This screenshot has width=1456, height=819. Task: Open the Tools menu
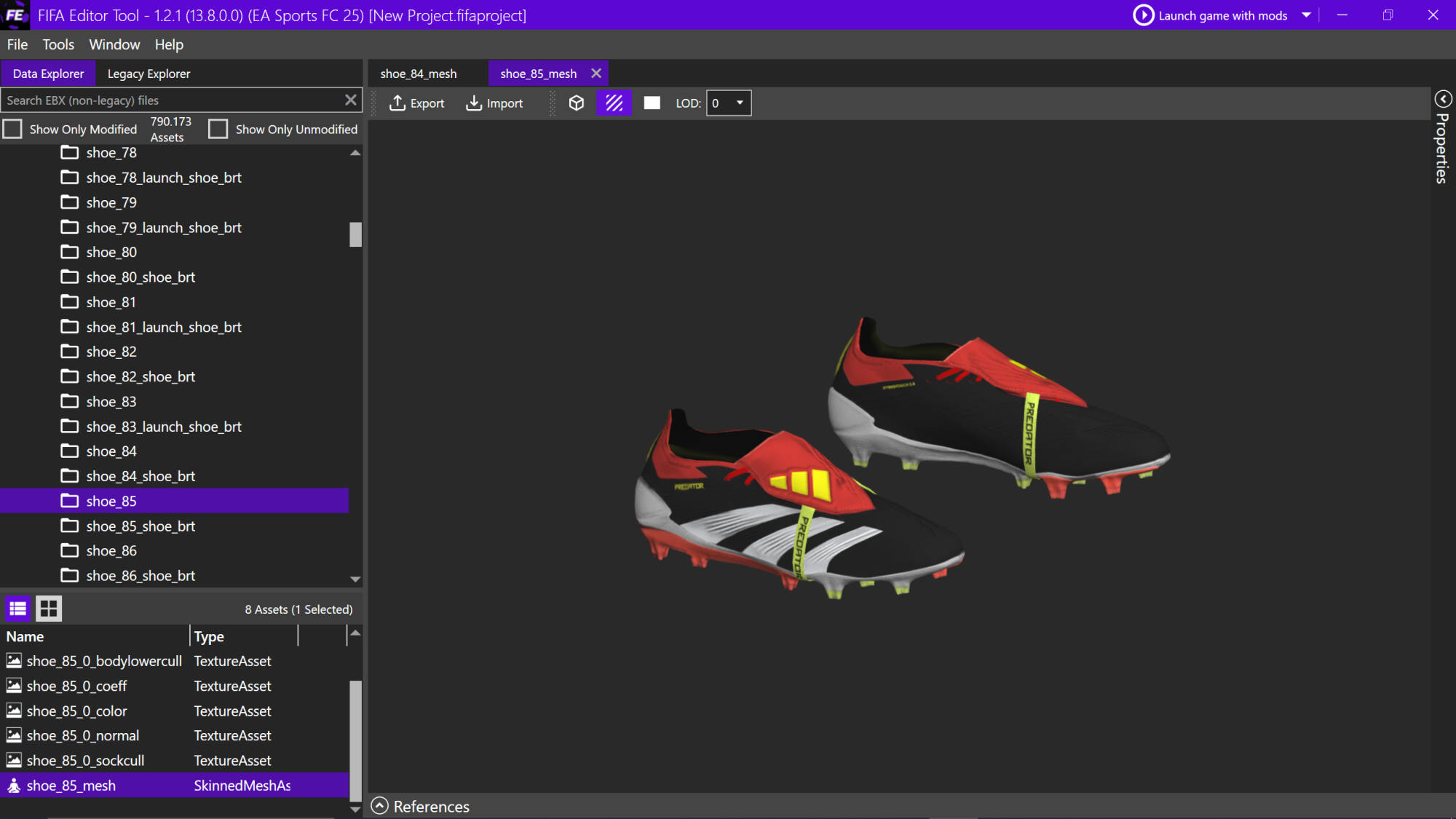(x=58, y=44)
